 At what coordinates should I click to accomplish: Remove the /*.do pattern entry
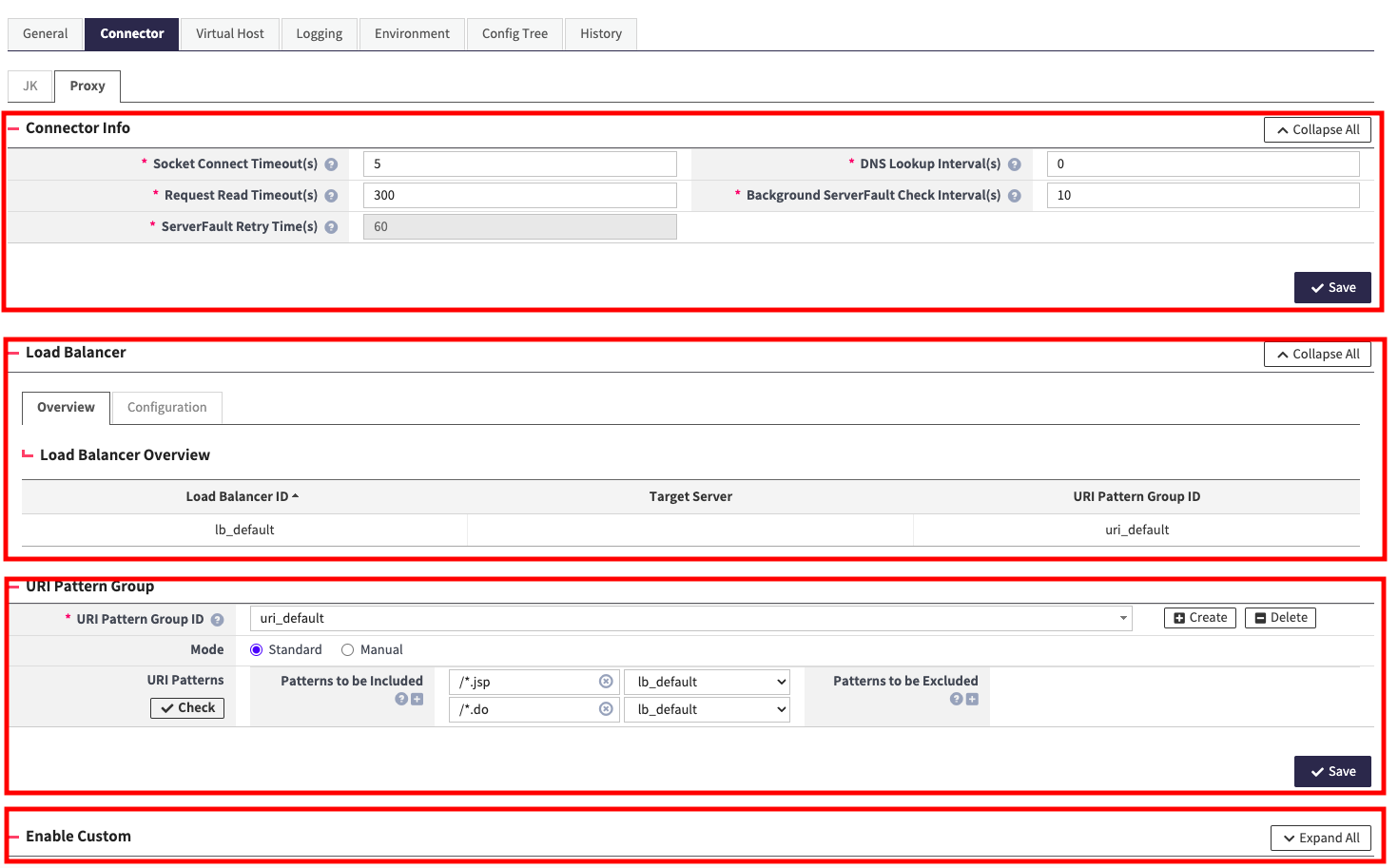tap(606, 708)
